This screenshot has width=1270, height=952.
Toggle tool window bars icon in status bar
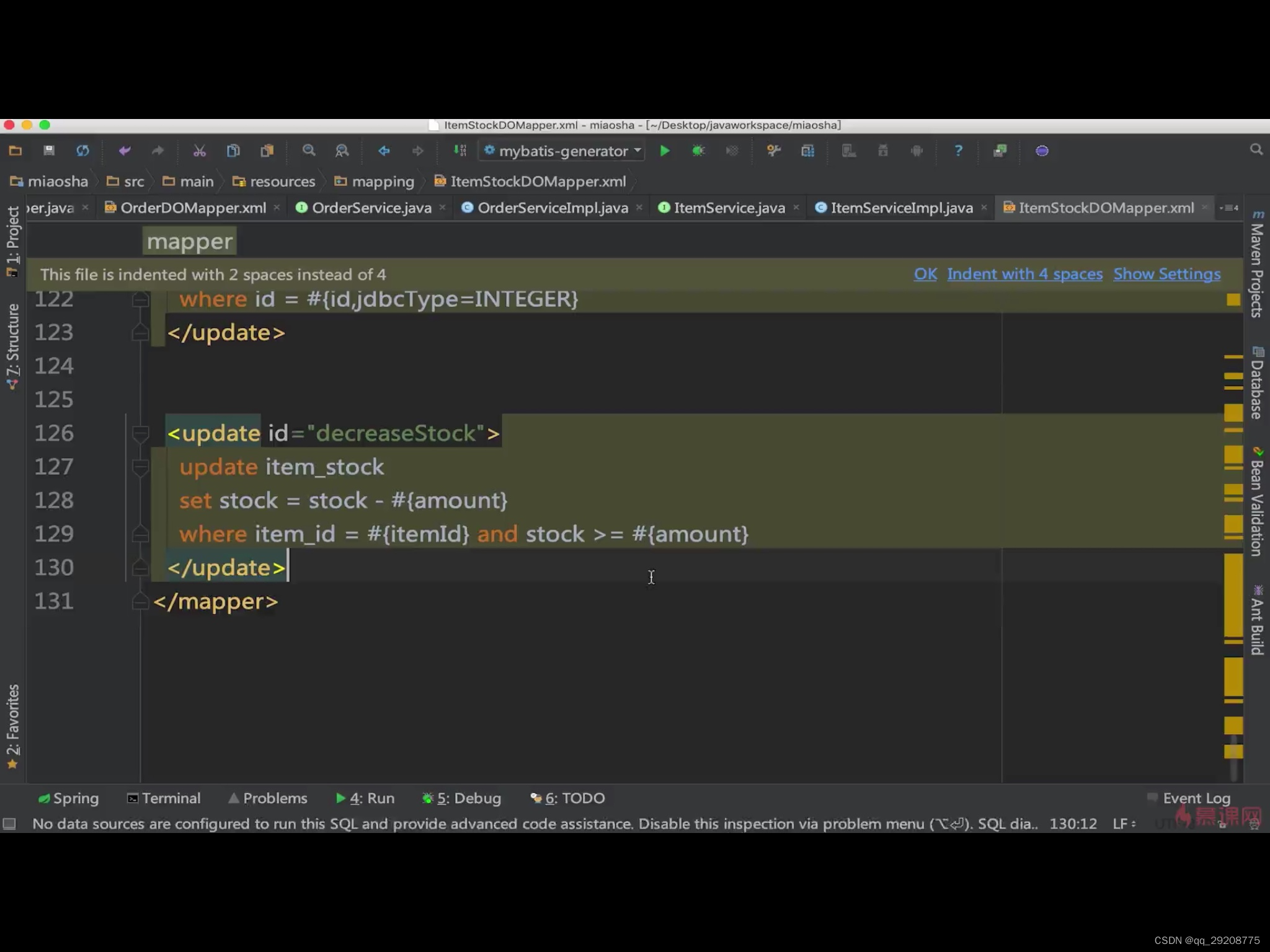point(9,824)
